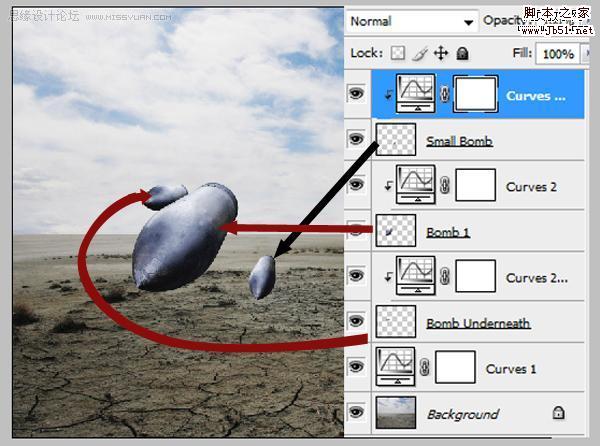Select the Bomb Underneath layer name
This screenshot has width=600, height=446.
pyautogui.click(x=478, y=323)
